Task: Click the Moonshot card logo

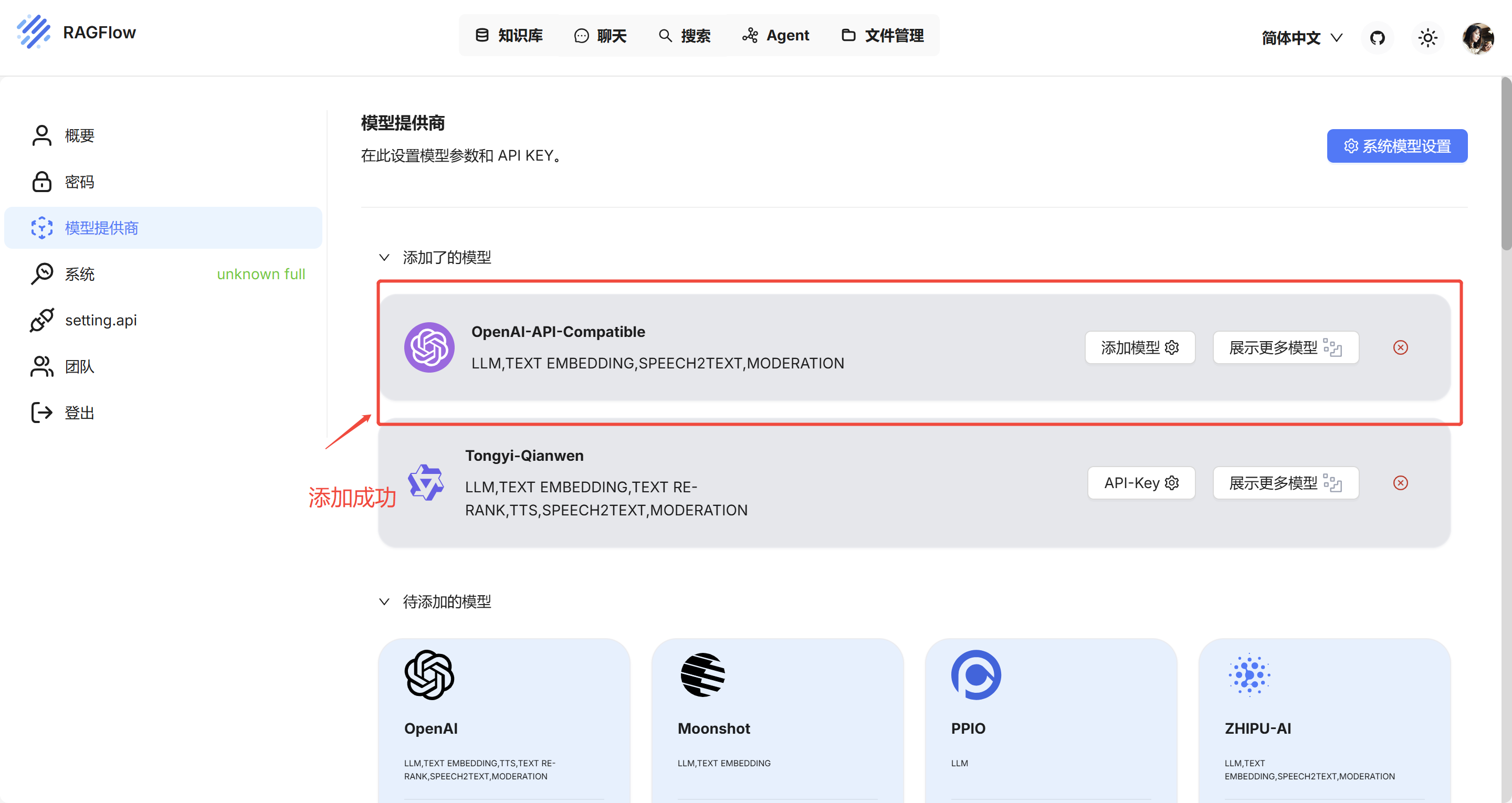Action: coord(702,675)
